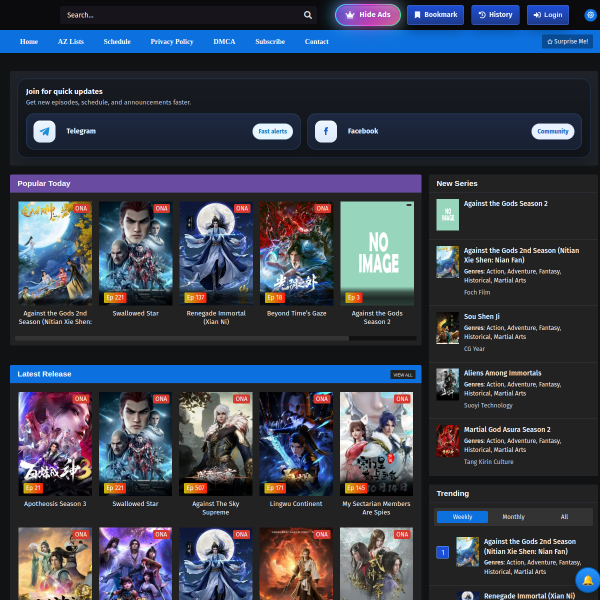
Task: Open Swallowed Star poster in Latest Release
Action: tap(135, 444)
